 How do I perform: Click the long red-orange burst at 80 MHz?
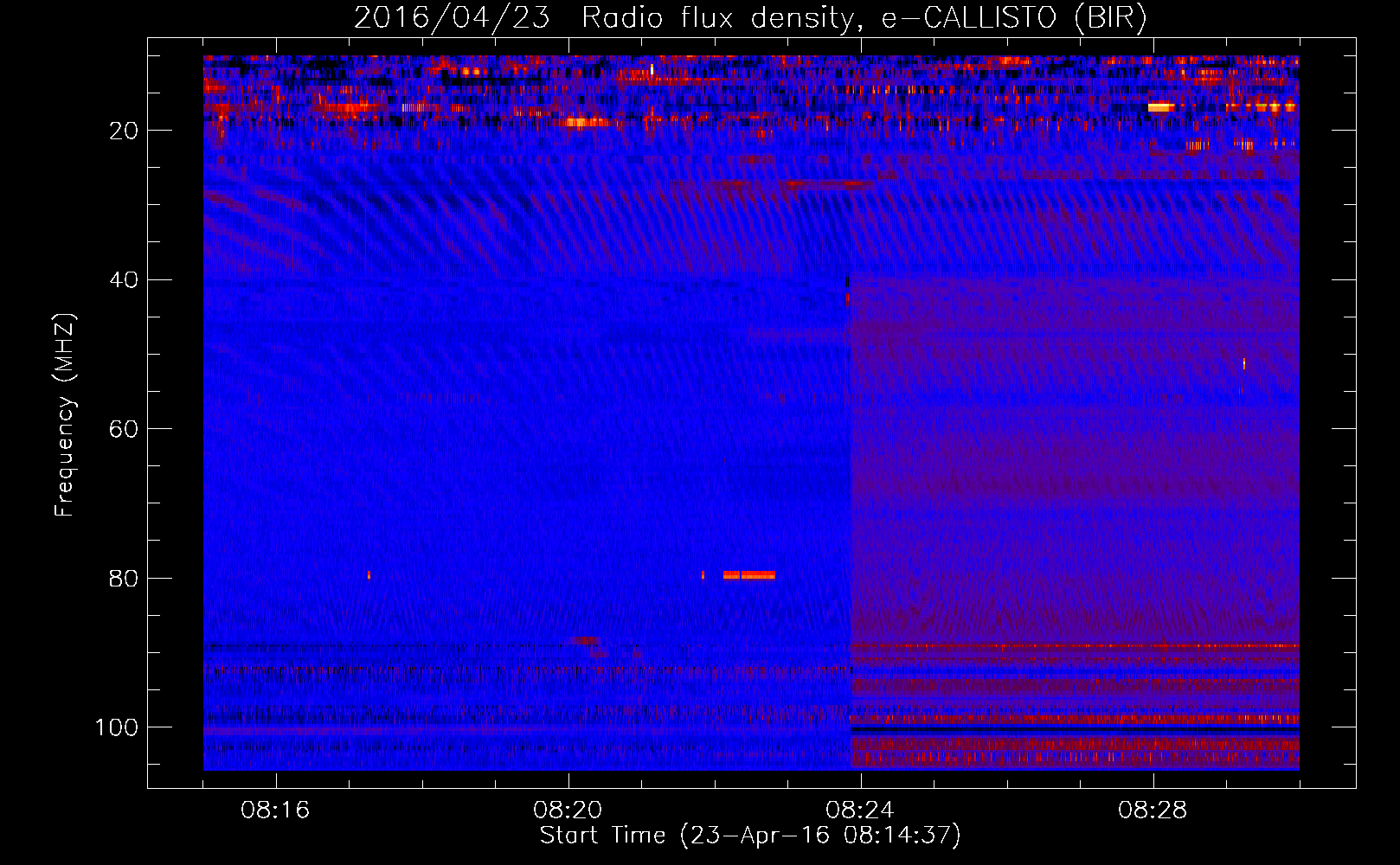(749, 575)
